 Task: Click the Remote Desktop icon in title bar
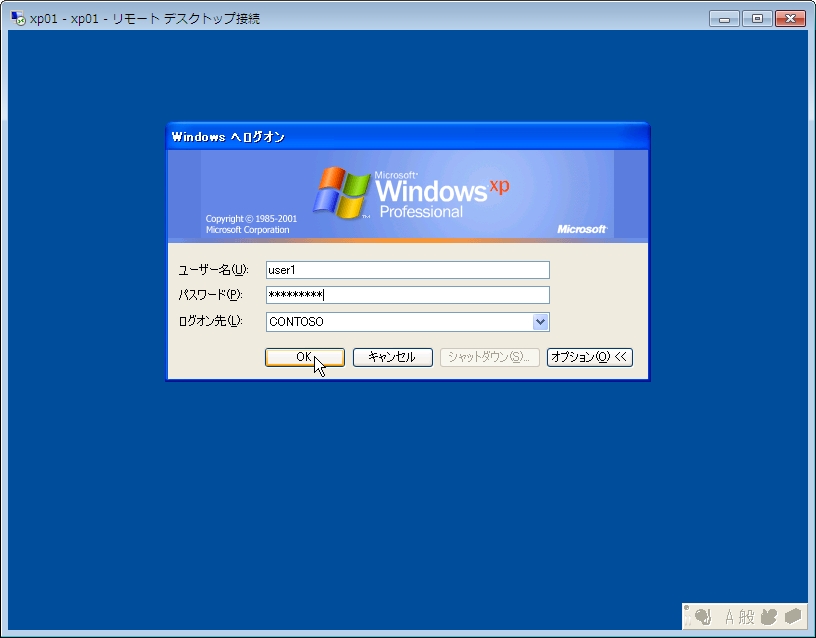pyautogui.click(x=18, y=19)
